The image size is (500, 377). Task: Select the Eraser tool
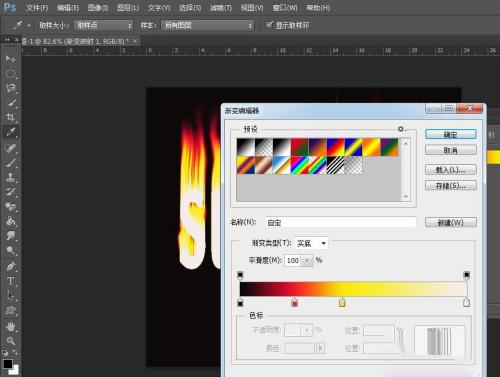click(10, 207)
